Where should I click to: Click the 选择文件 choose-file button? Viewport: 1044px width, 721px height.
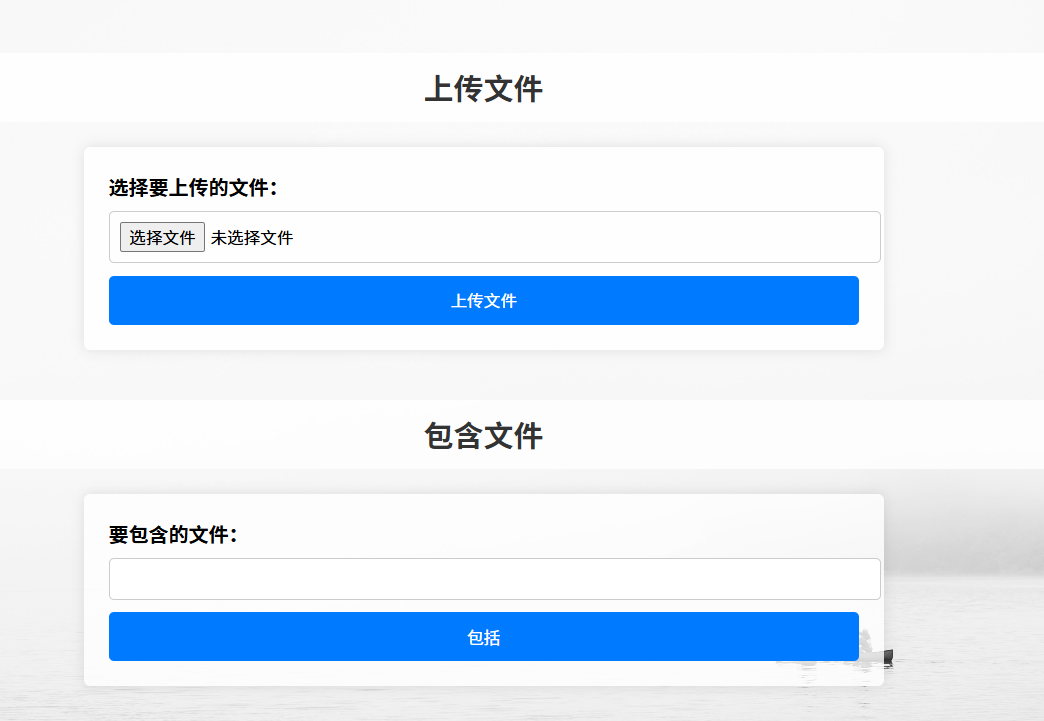point(162,238)
